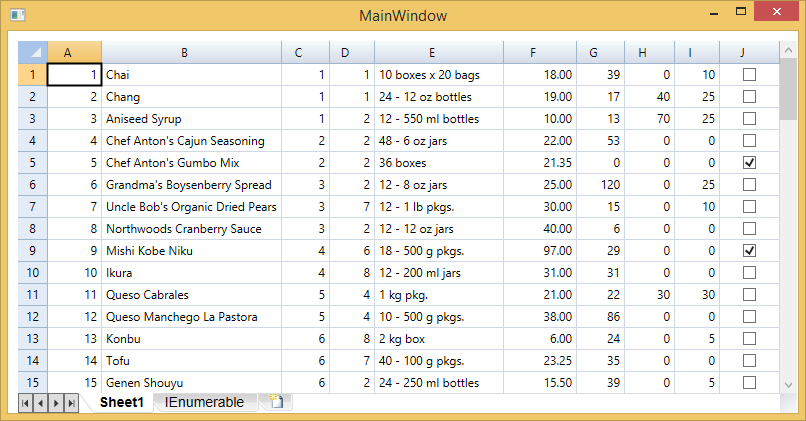The height and width of the screenshot is (421, 806).
Task: Select cell '10 boxes x 20 bags'
Action: tap(439, 75)
